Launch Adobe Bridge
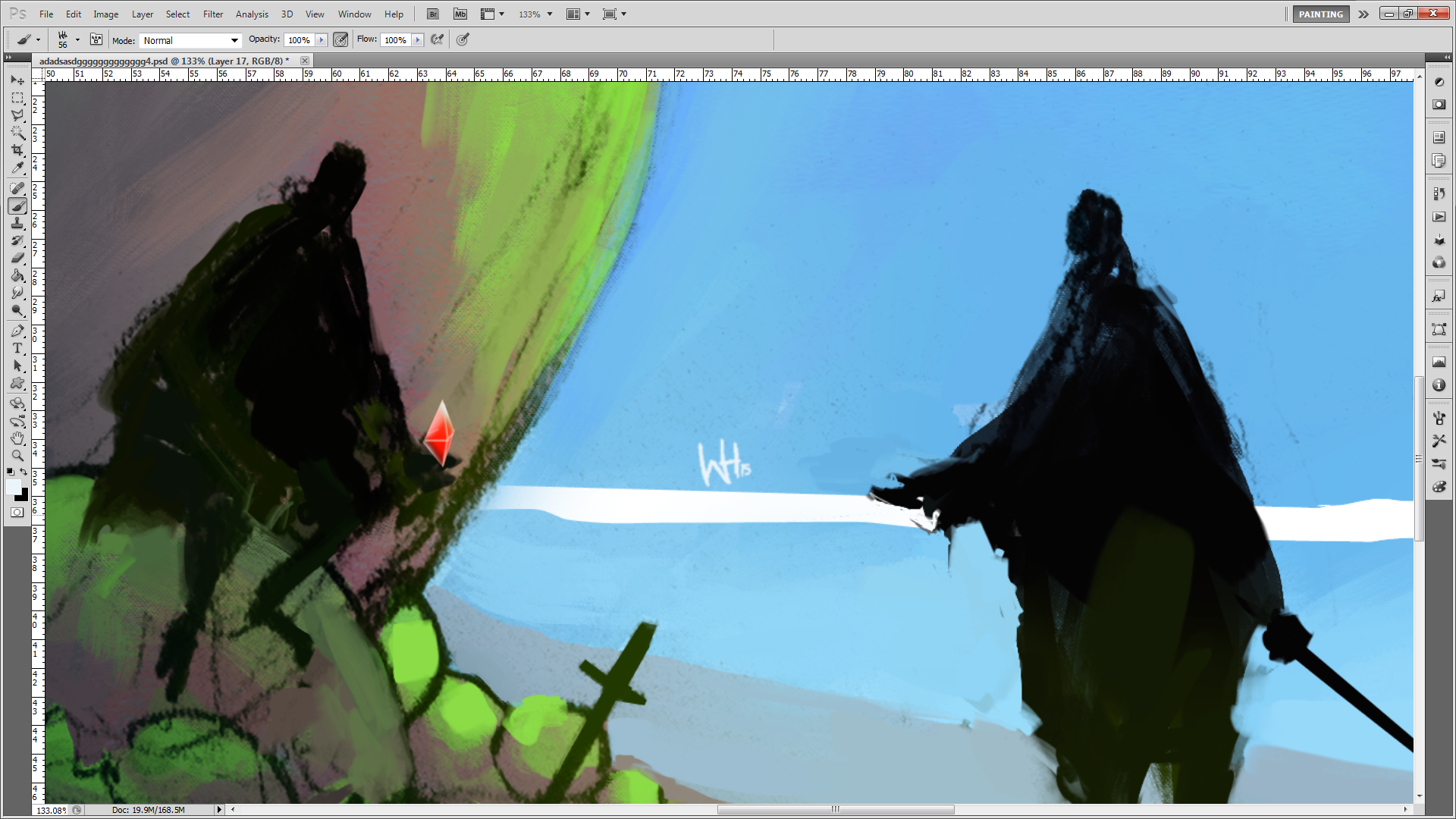 433,14
